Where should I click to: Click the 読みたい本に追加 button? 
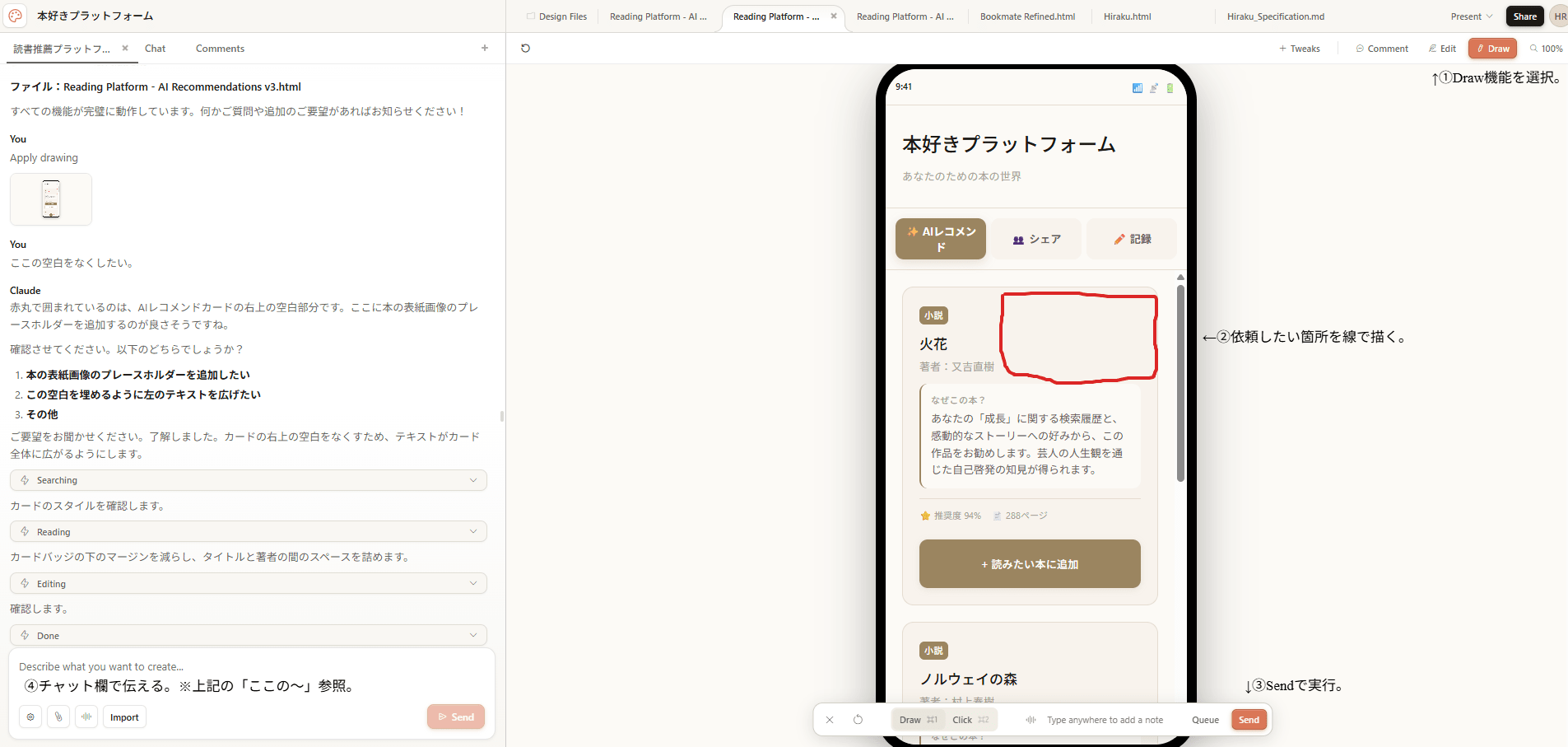coord(1030,564)
